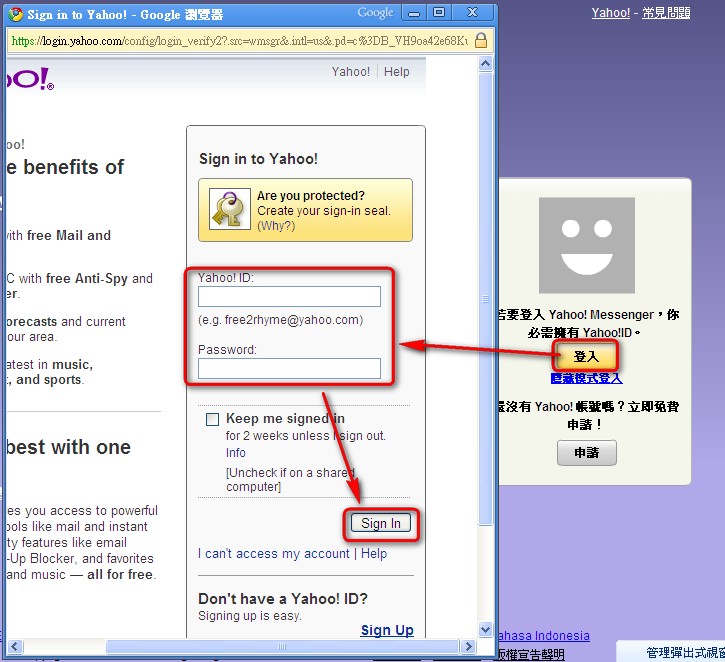
Task: Click the 隱藏模式登入 link in Messenger page
Action: [x=586, y=378]
